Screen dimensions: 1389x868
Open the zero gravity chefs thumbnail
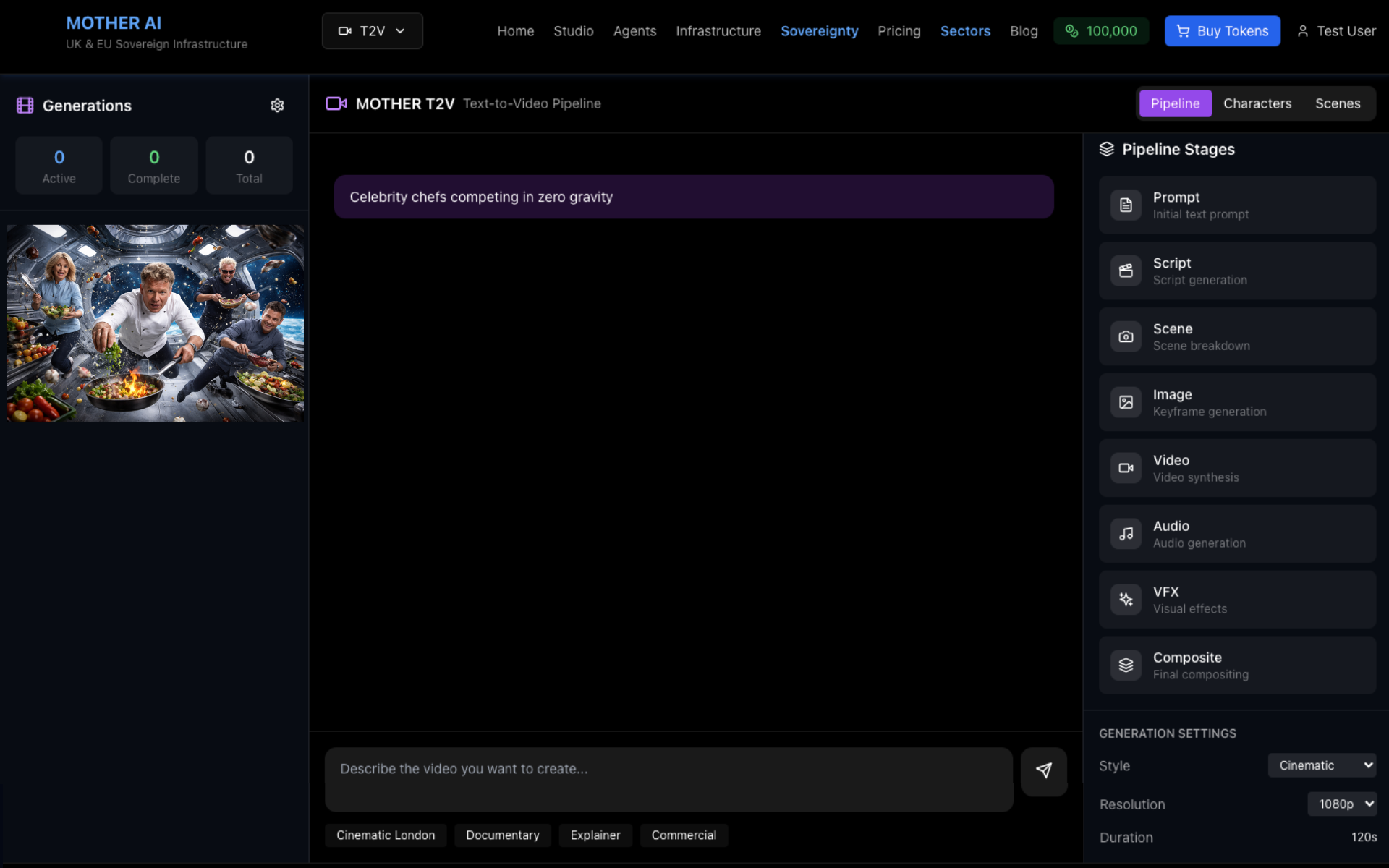pos(156,323)
